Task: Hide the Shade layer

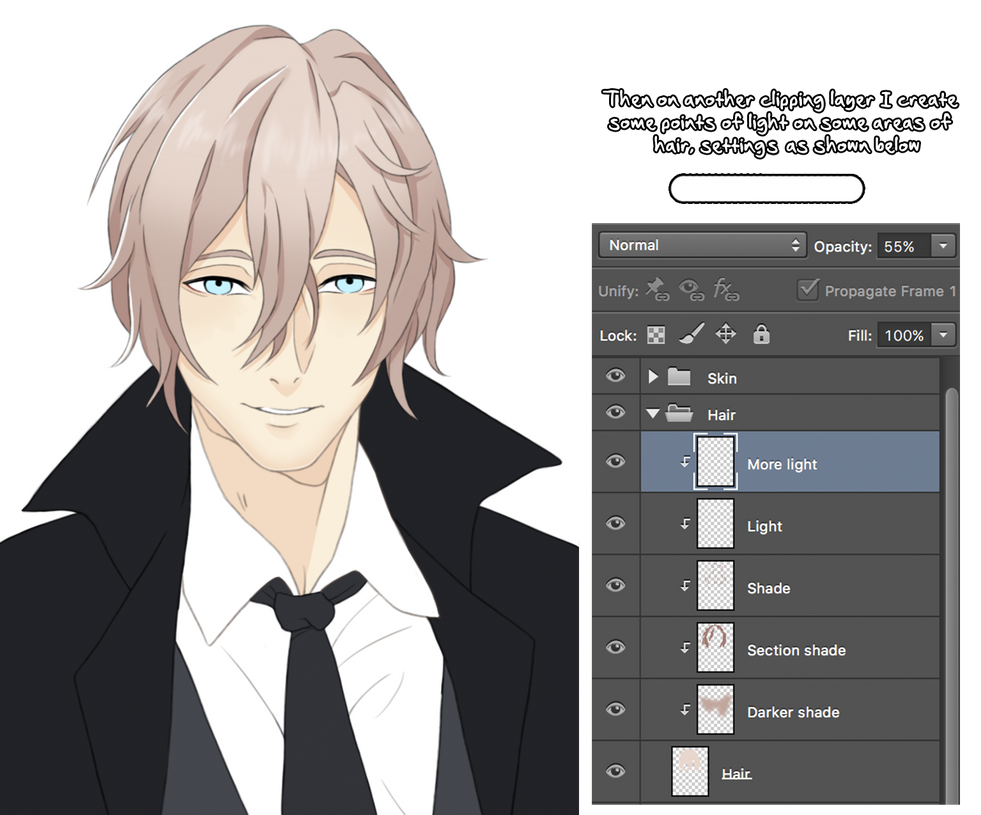Action: 616,585
